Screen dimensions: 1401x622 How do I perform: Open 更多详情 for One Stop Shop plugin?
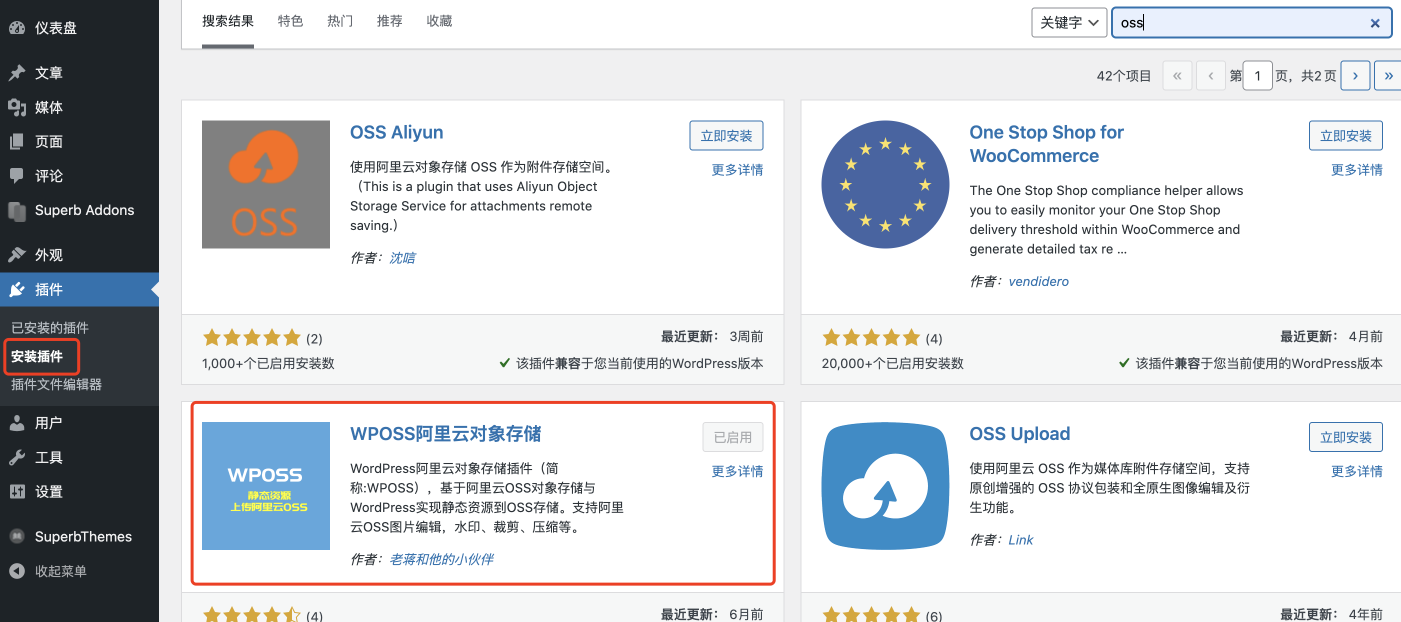point(1357,170)
